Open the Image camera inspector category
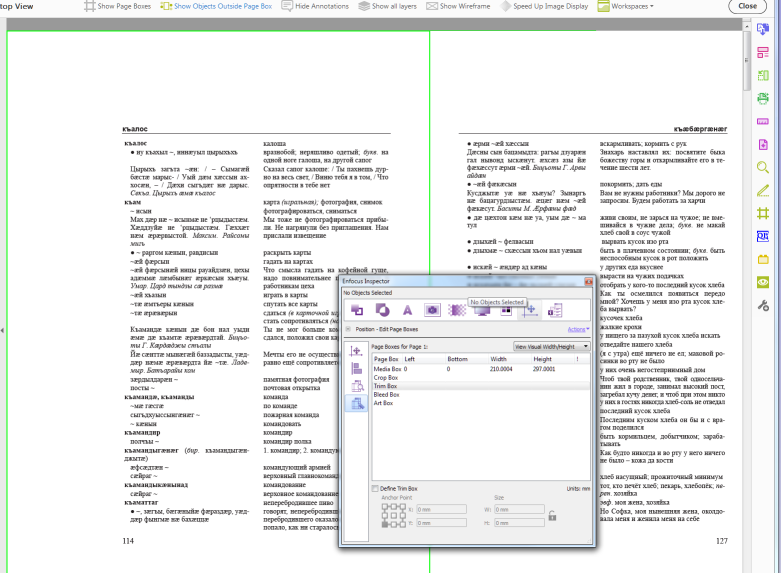 (432, 310)
